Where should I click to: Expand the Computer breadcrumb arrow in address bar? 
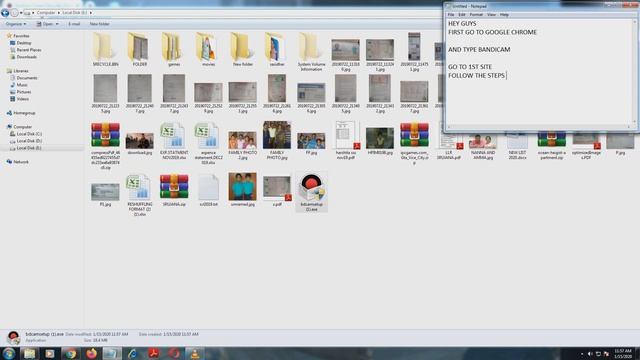(x=59, y=13)
